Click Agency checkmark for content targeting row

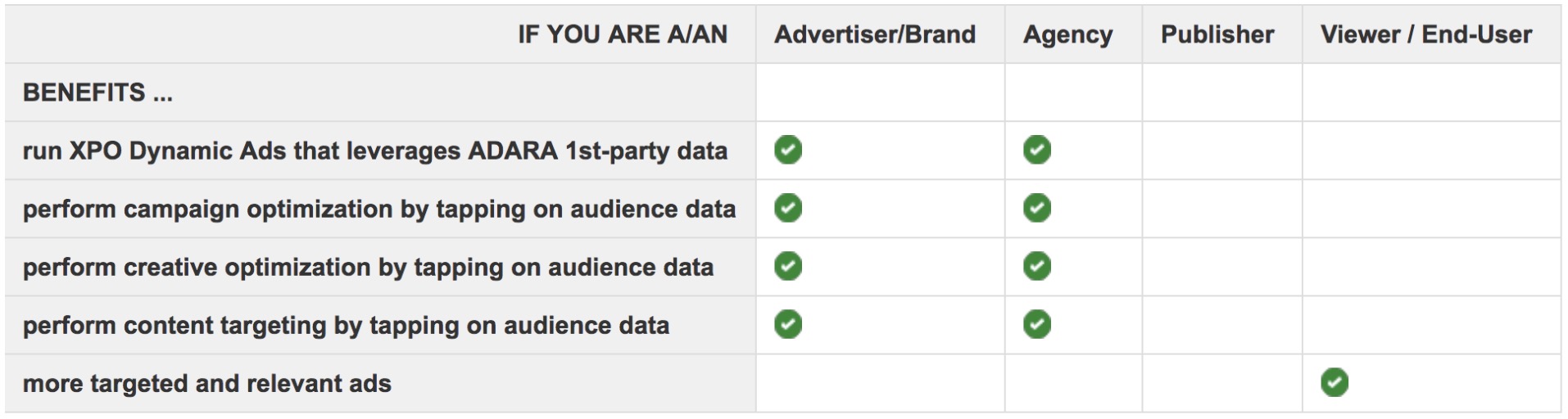pos(1036,325)
